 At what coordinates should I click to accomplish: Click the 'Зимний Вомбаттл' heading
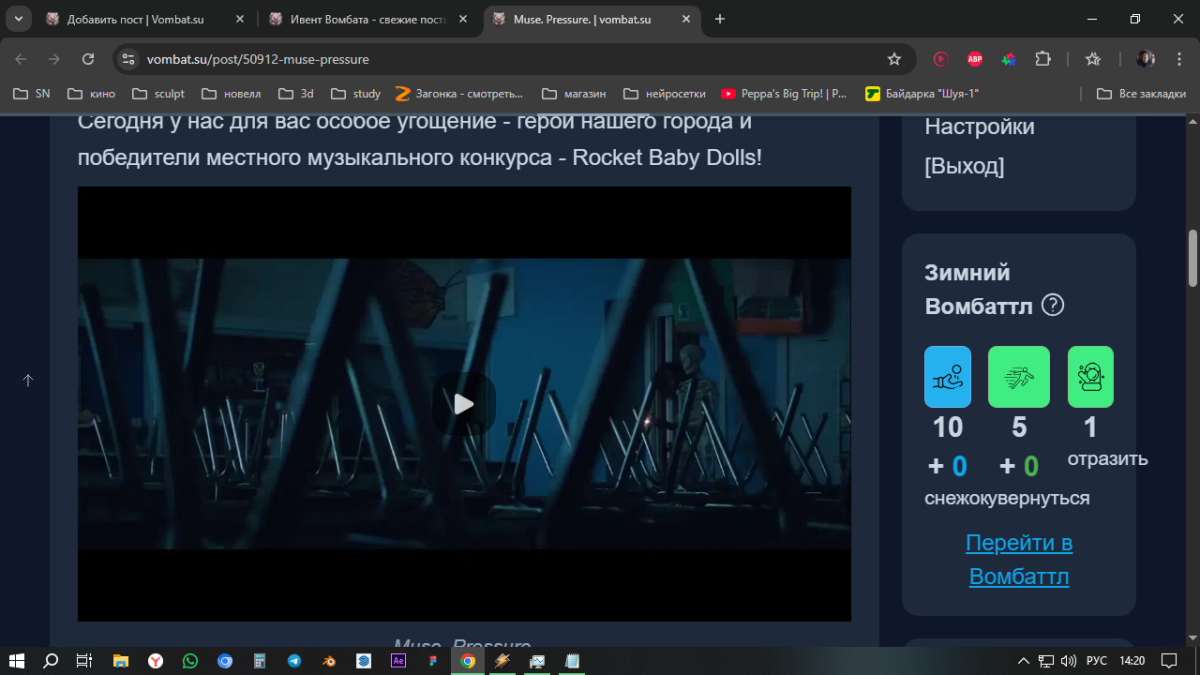pyautogui.click(x=979, y=289)
